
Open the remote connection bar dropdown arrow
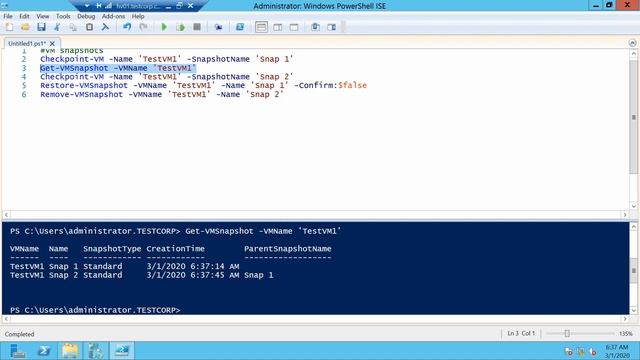point(87,6)
